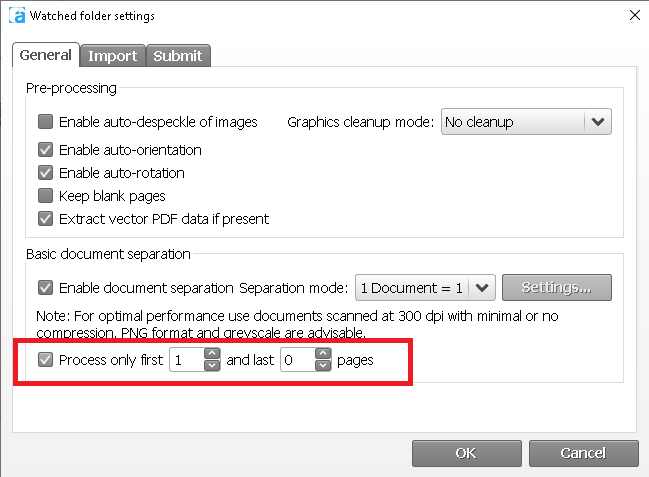Click the first pages number field
649x477 pixels.
[x=186, y=360]
